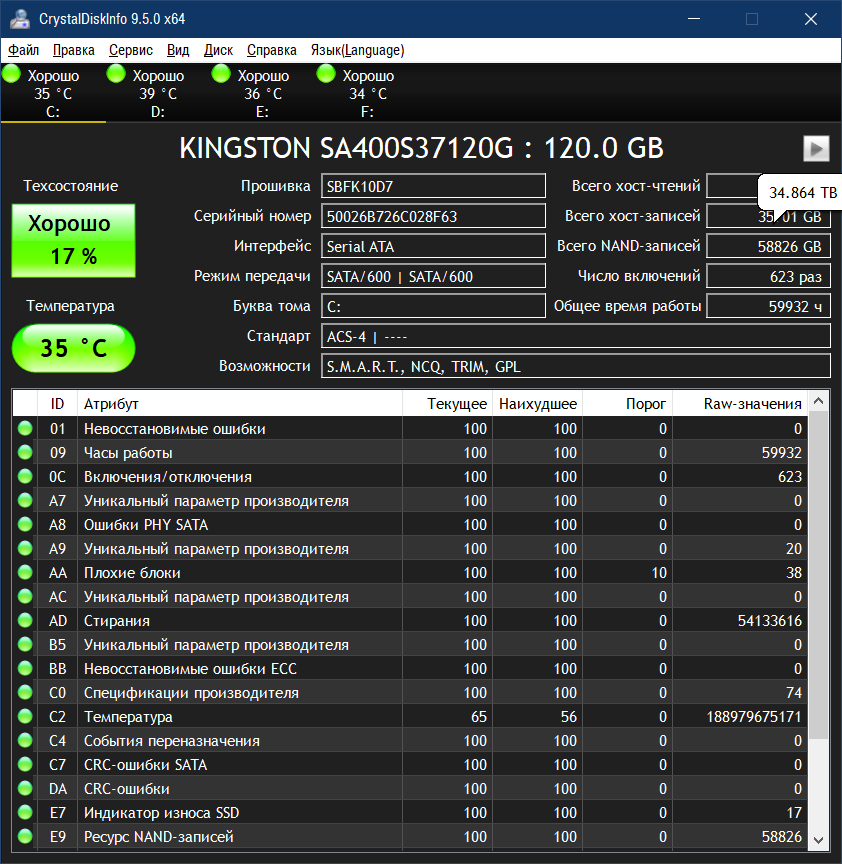Click status dot of row AD Стирания
842x864 pixels.
(x=25, y=620)
